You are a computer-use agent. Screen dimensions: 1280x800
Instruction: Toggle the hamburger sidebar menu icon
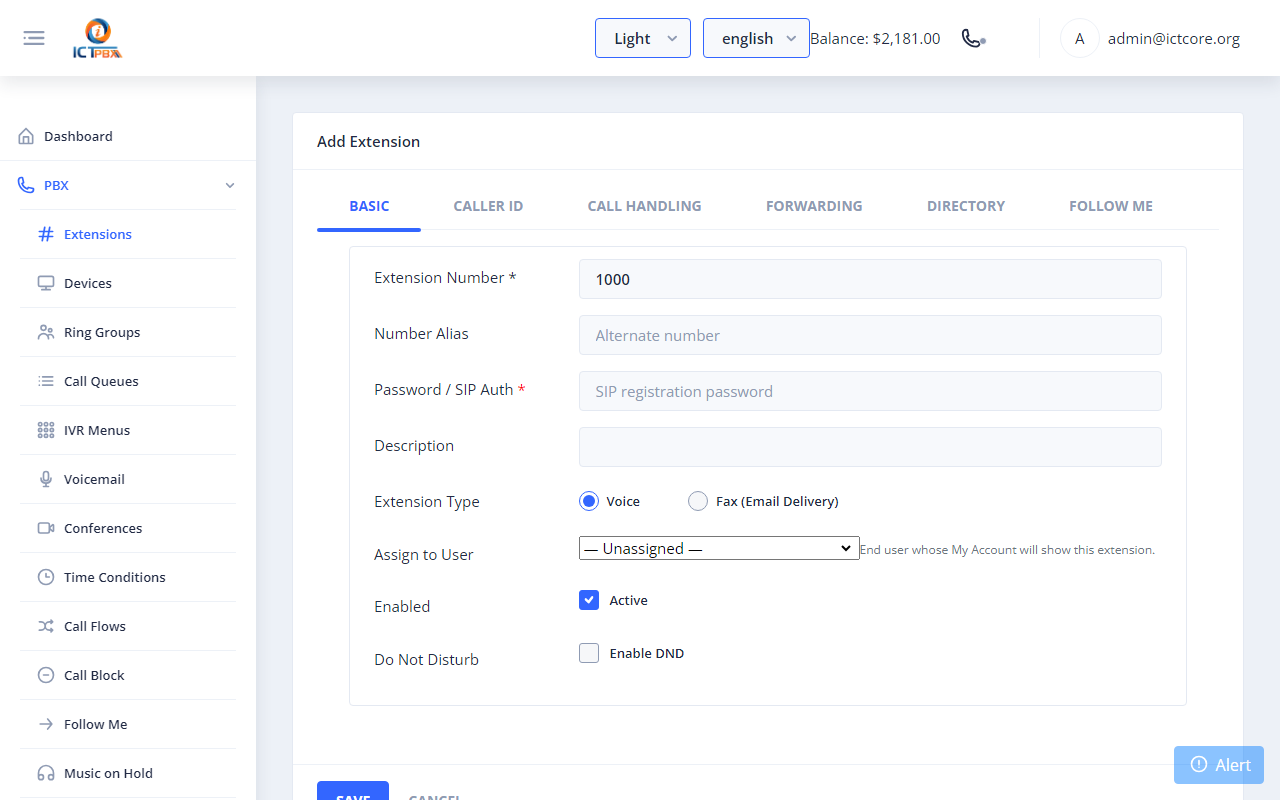point(34,38)
